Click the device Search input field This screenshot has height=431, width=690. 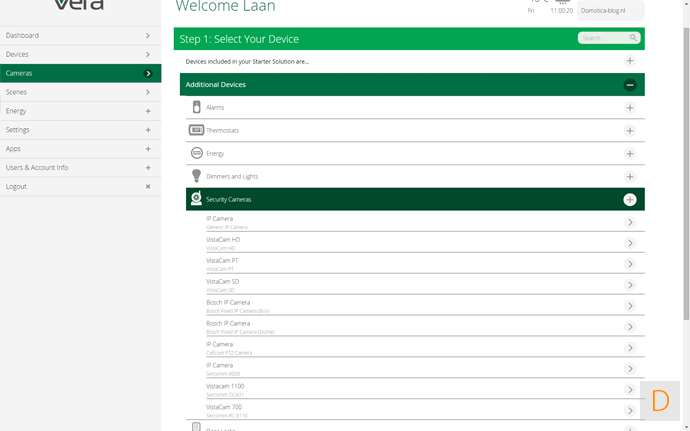click(603, 38)
